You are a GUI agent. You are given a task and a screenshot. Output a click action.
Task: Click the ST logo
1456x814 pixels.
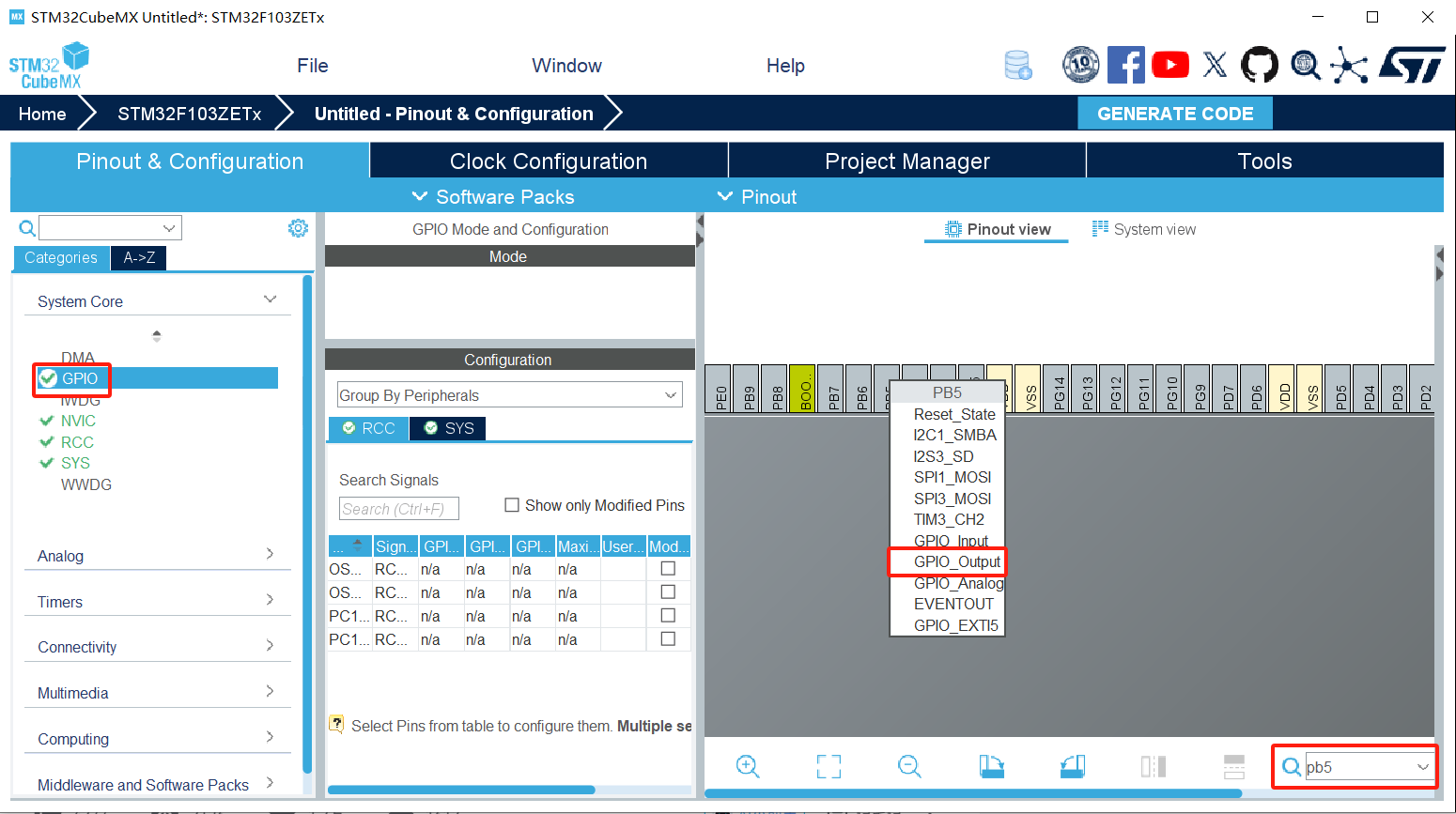point(1412,65)
